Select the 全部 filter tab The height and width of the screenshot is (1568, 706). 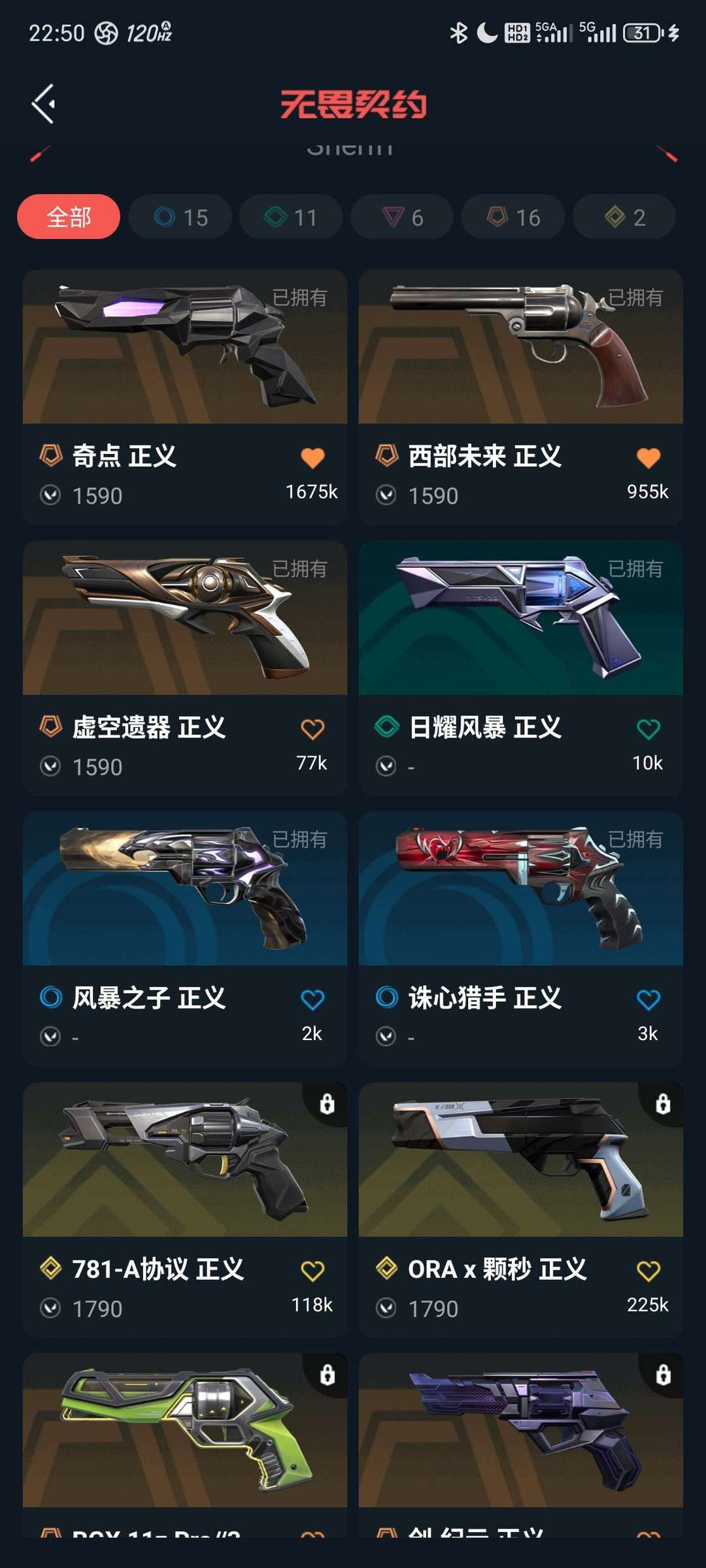pyautogui.click(x=69, y=217)
